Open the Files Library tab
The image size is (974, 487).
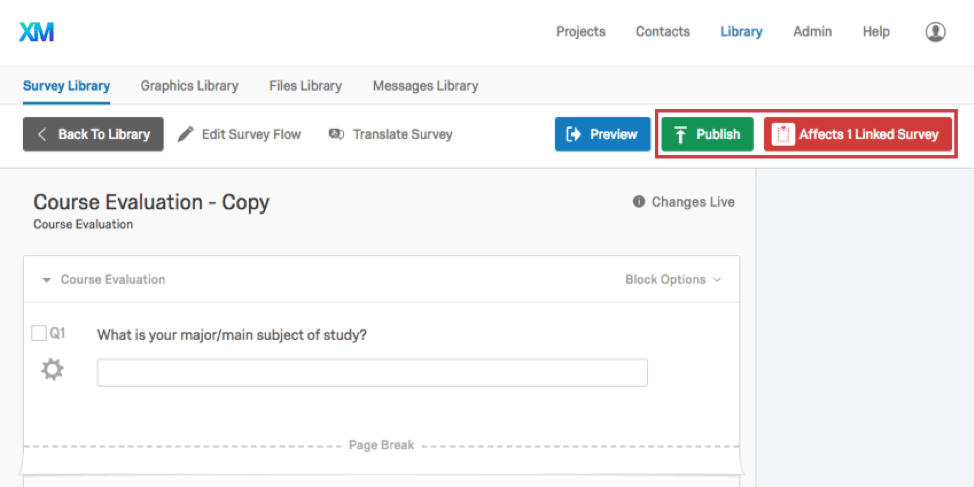point(305,86)
